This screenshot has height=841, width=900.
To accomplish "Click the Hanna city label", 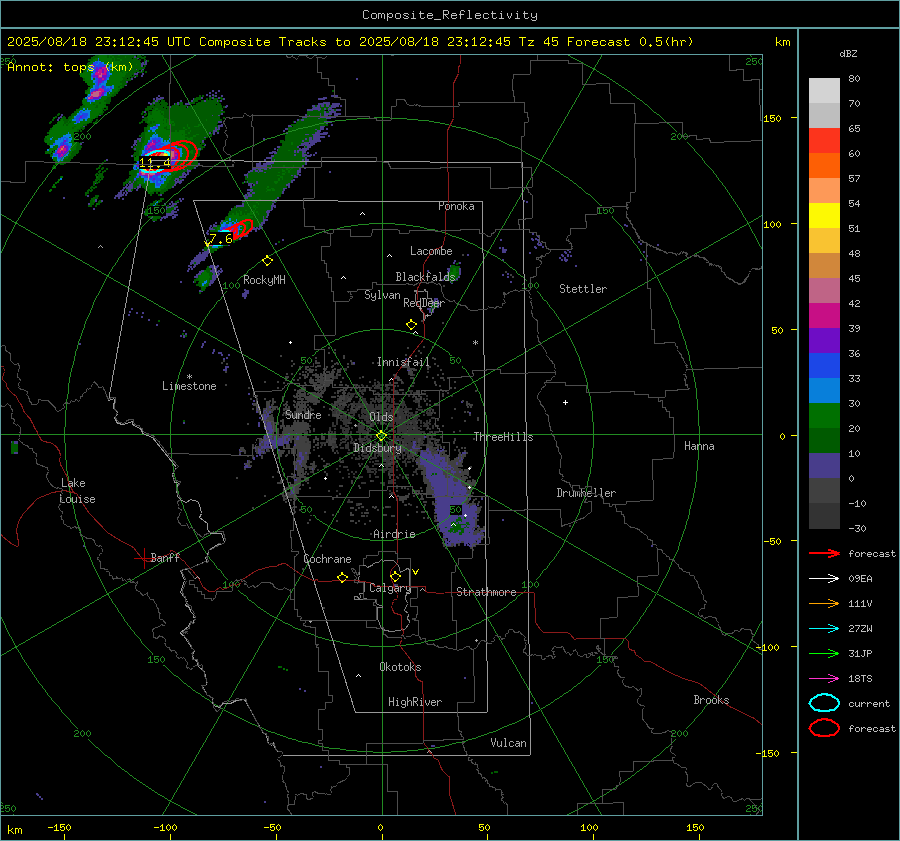I will coord(699,446).
